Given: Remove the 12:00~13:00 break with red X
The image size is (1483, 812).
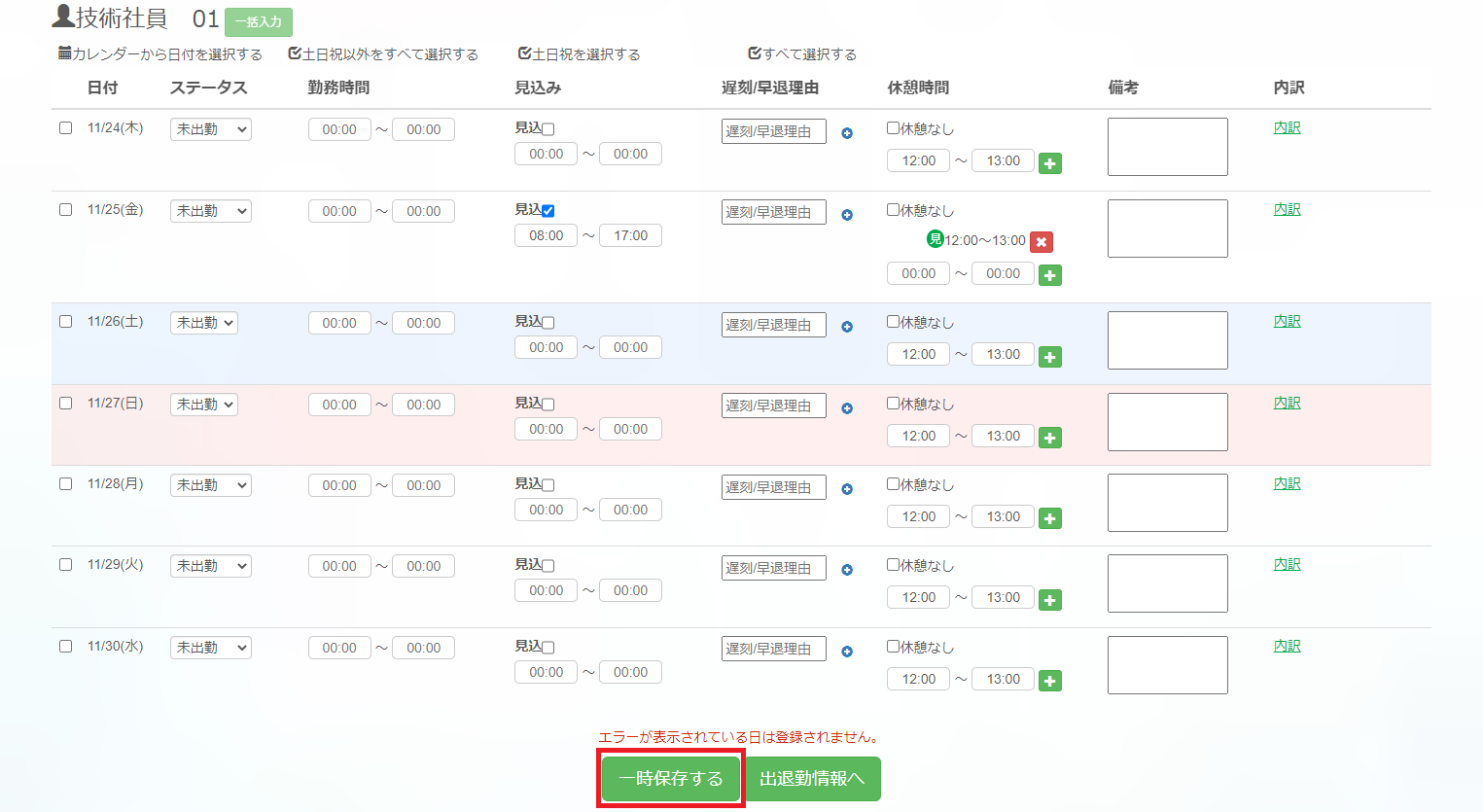Looking at the screenshot, I should point(1041,242).
